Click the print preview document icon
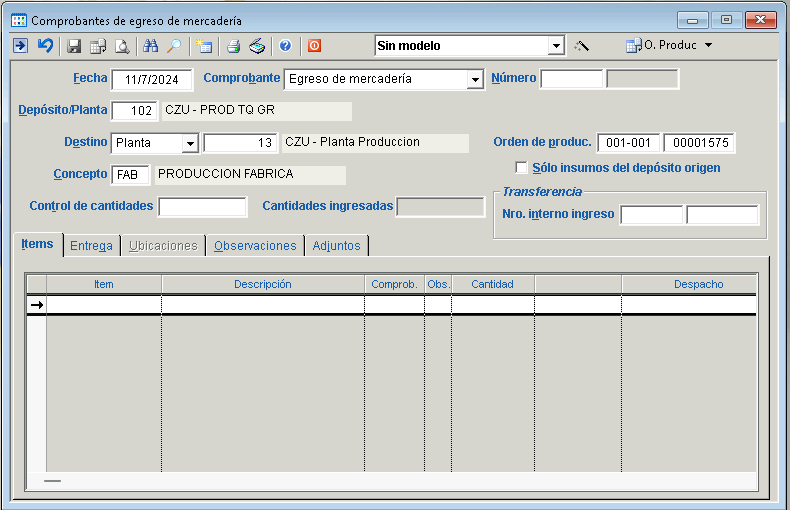 click(122, 46)
